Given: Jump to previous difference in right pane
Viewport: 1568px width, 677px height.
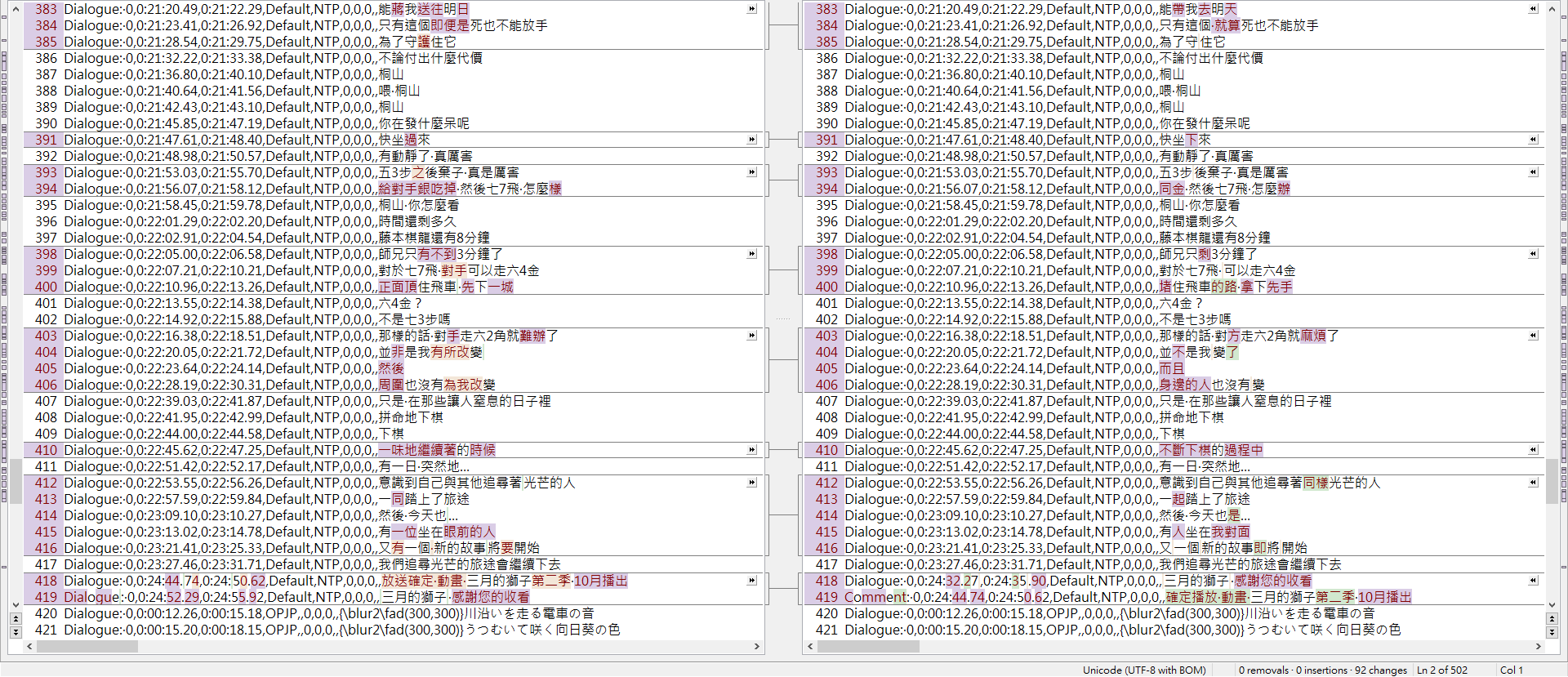Looking at the screenshot, I should click(x=1552, y=619).
